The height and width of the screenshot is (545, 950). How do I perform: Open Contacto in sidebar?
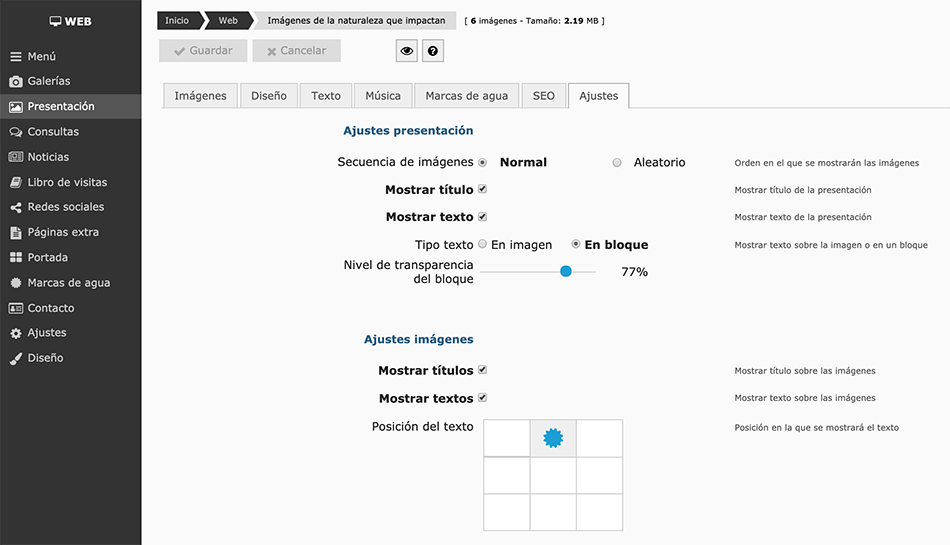point(70,308)
